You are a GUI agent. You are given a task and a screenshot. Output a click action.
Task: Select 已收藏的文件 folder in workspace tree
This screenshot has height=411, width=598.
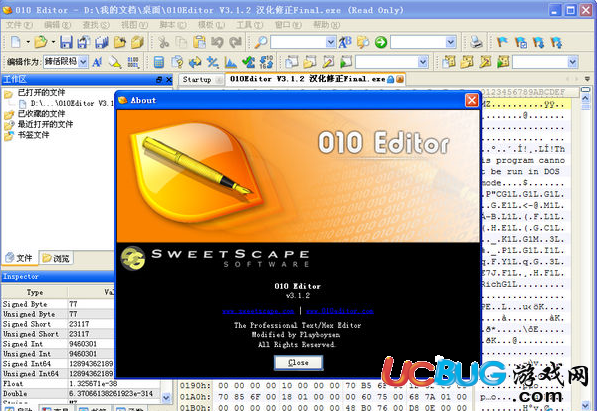[41, 114]
